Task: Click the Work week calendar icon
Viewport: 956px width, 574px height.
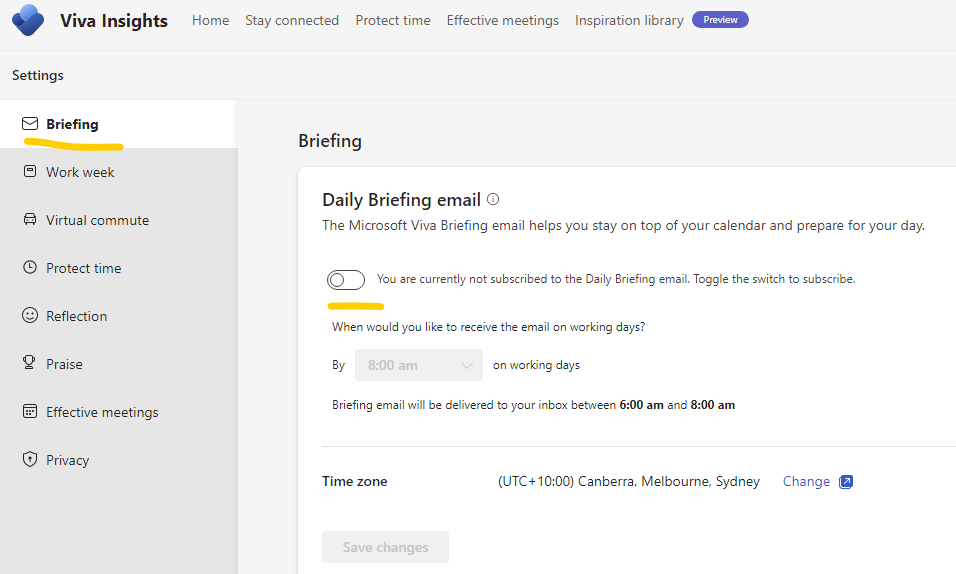Action: (30, 172)
